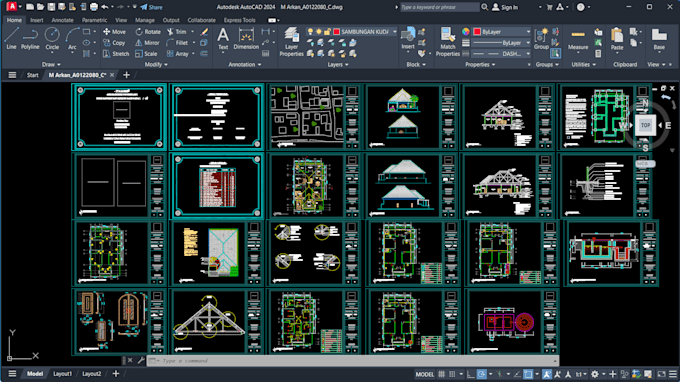Expand the Draw panel

[51, 64]
